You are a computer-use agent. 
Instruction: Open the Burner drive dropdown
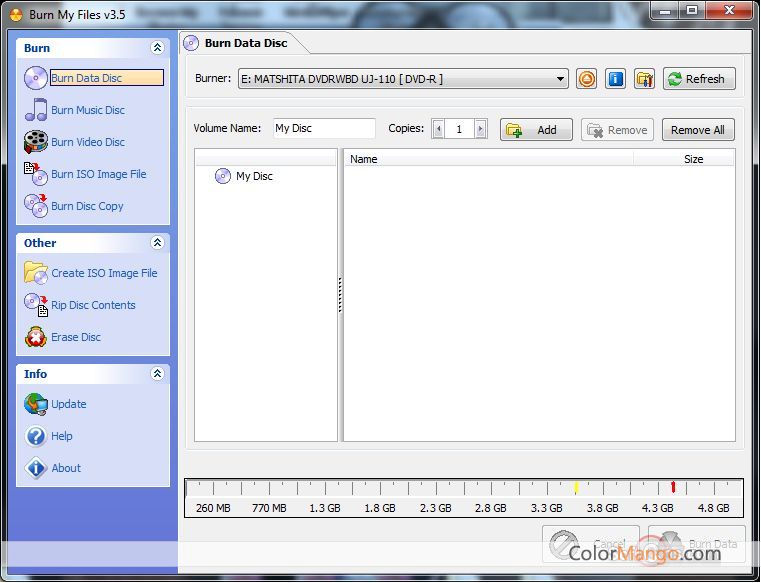pyautogui.click(x=403, y=79)
